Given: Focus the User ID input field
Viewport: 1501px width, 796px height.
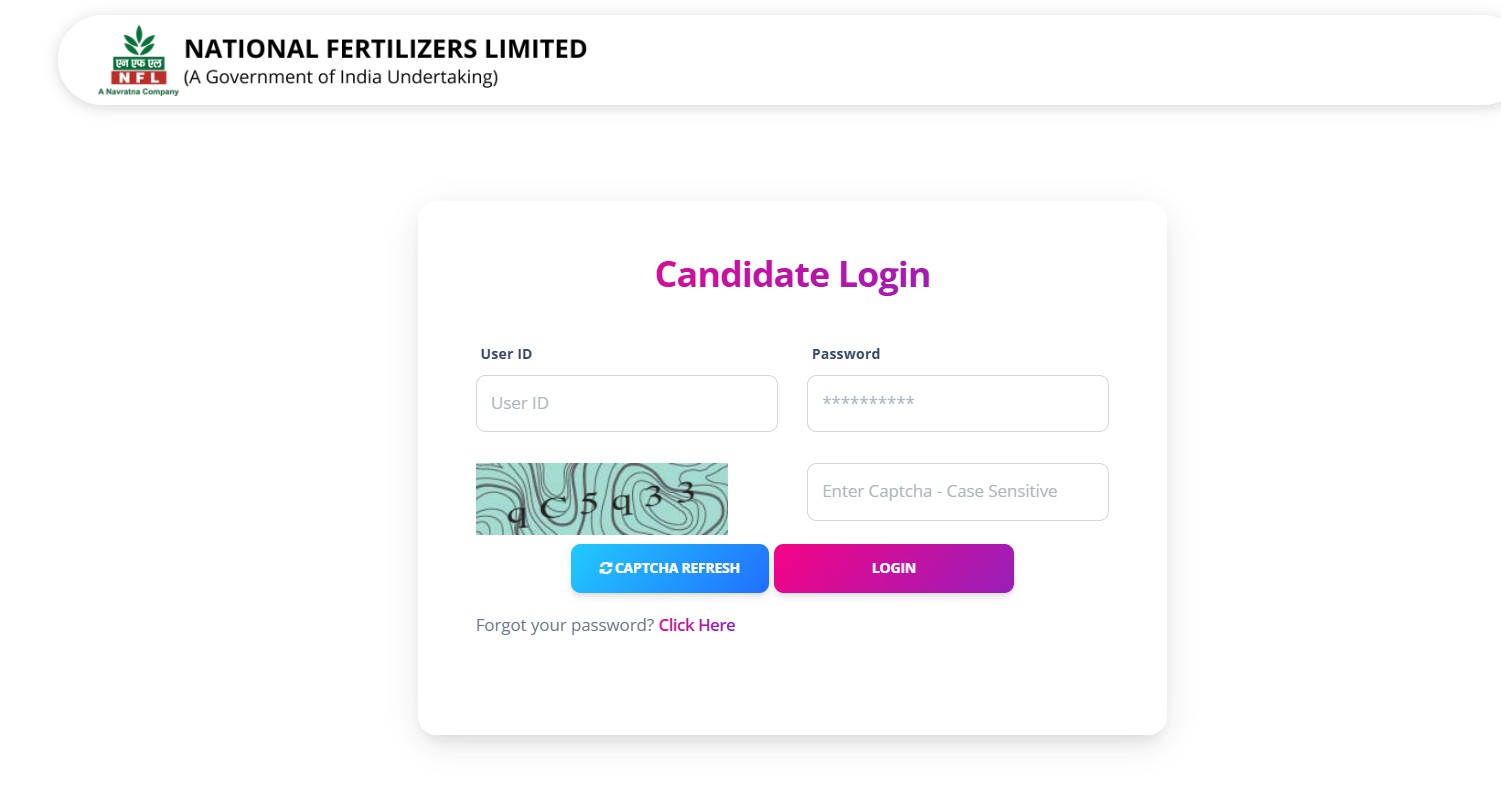Looking at the screenshot, I should 626,403.
